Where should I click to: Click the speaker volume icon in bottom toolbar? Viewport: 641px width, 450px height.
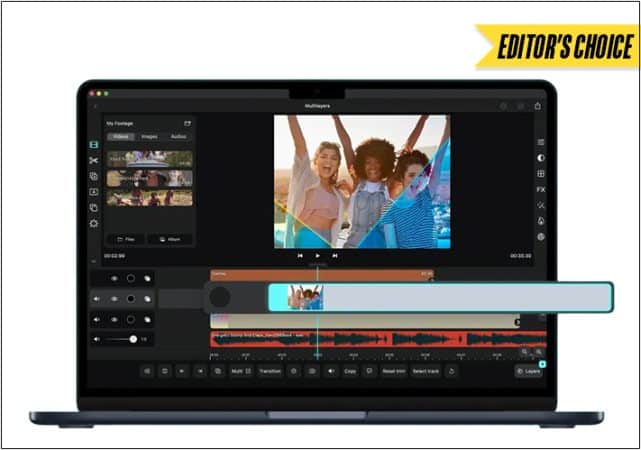pos(331,371)
